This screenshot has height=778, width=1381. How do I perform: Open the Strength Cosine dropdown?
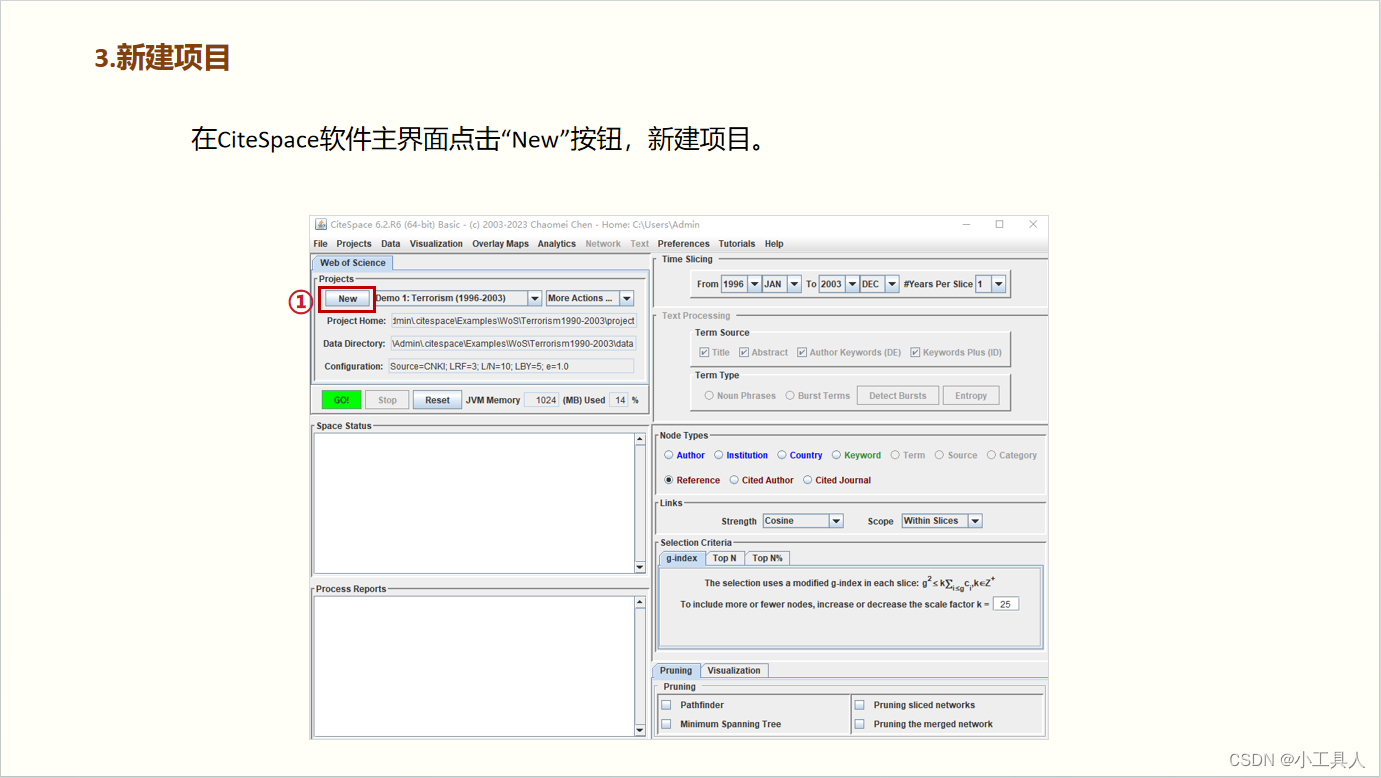click(x=836, y=521)
